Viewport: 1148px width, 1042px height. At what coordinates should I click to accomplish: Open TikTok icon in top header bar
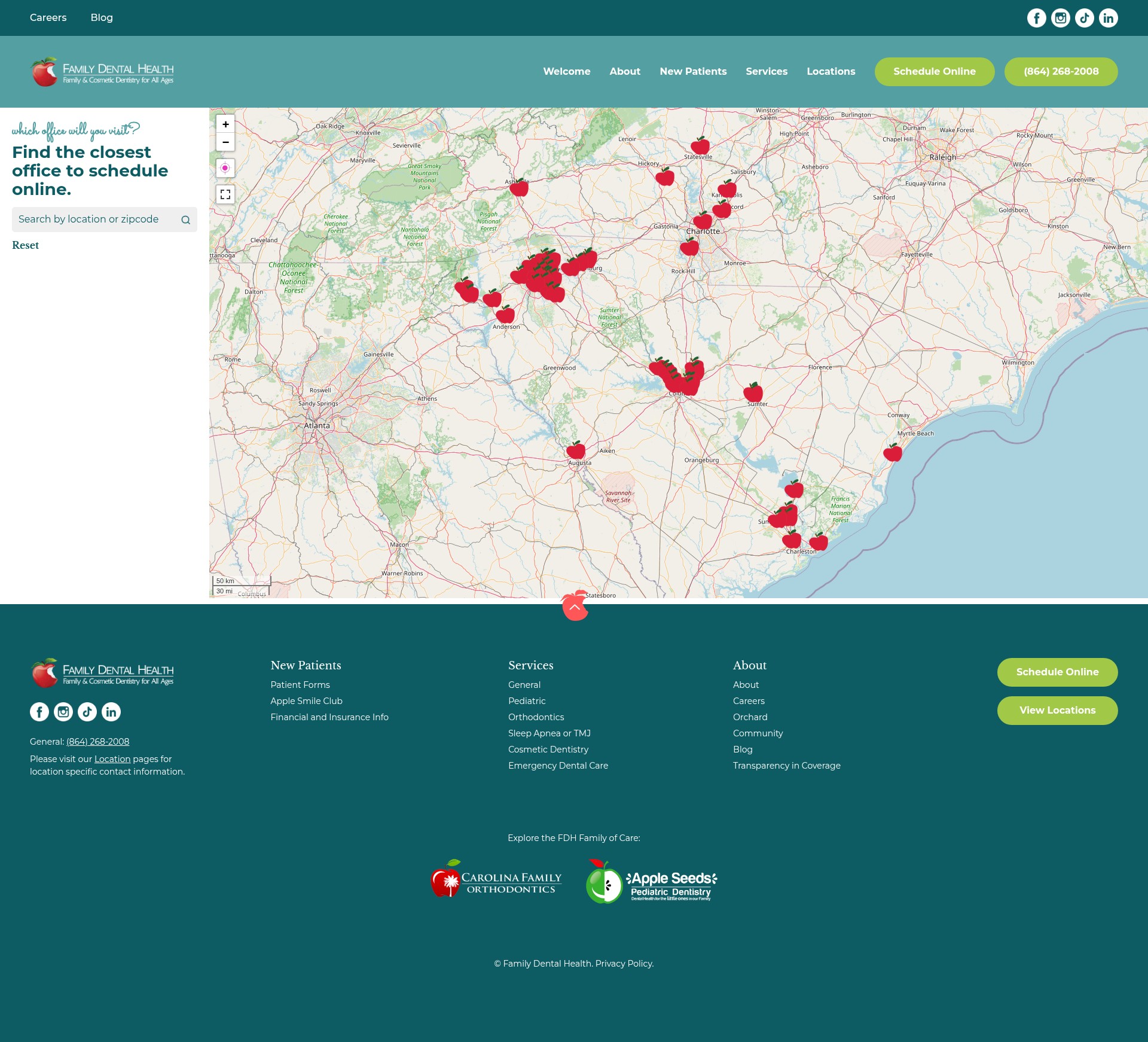click(1085, 18)
